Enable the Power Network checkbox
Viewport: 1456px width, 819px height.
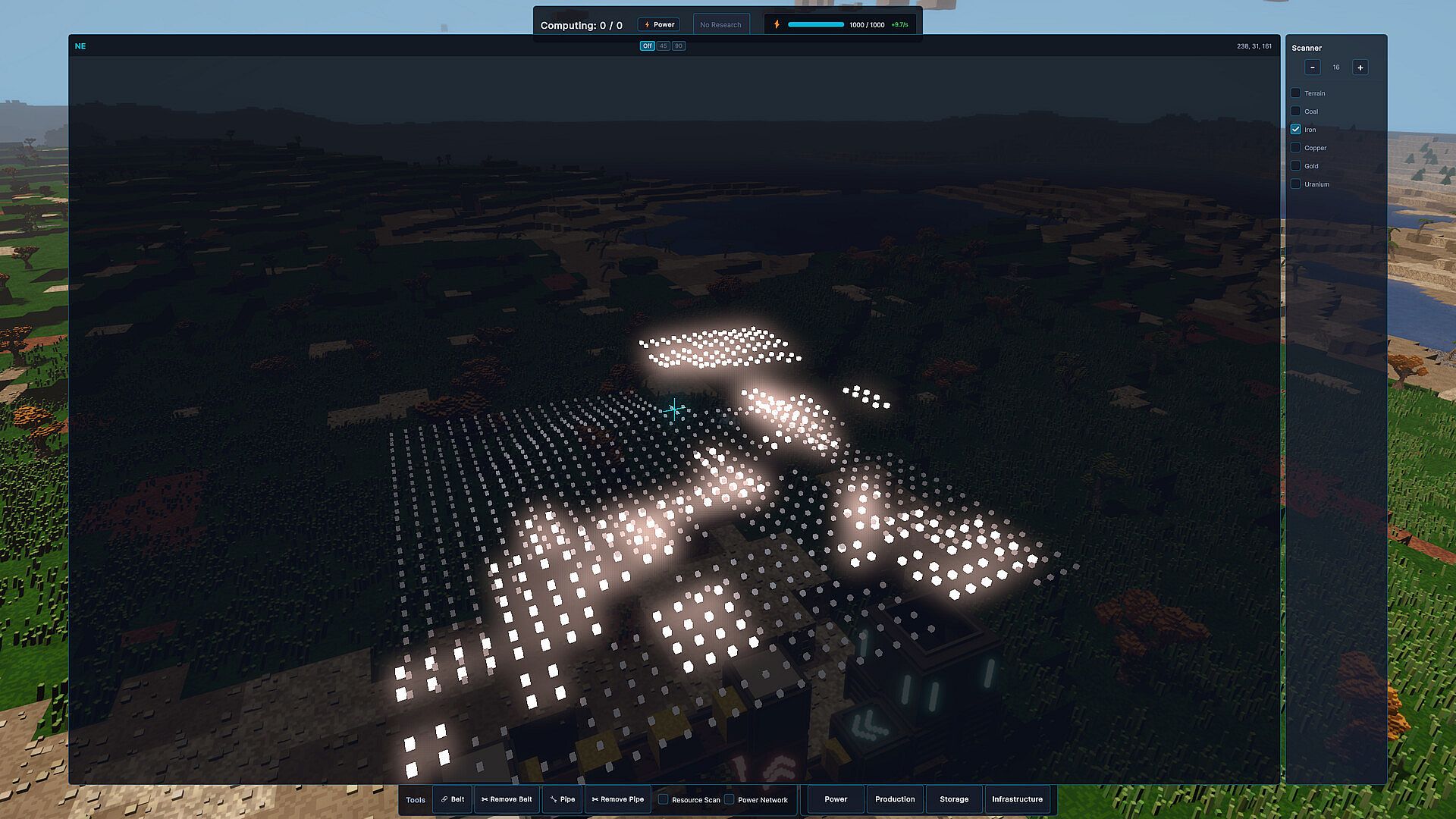coord(730,799)
